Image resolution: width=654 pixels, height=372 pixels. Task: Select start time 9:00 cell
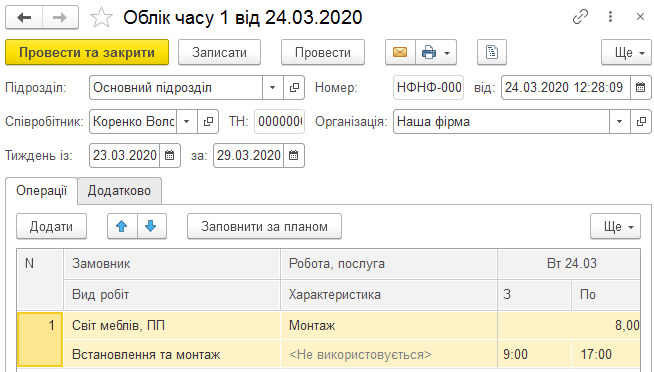coord(534,354)
